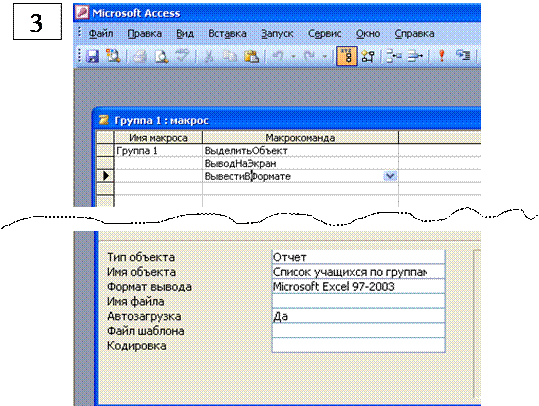Open the Справка menu
Screen dimensions: 539x406
tap(414, 34)
